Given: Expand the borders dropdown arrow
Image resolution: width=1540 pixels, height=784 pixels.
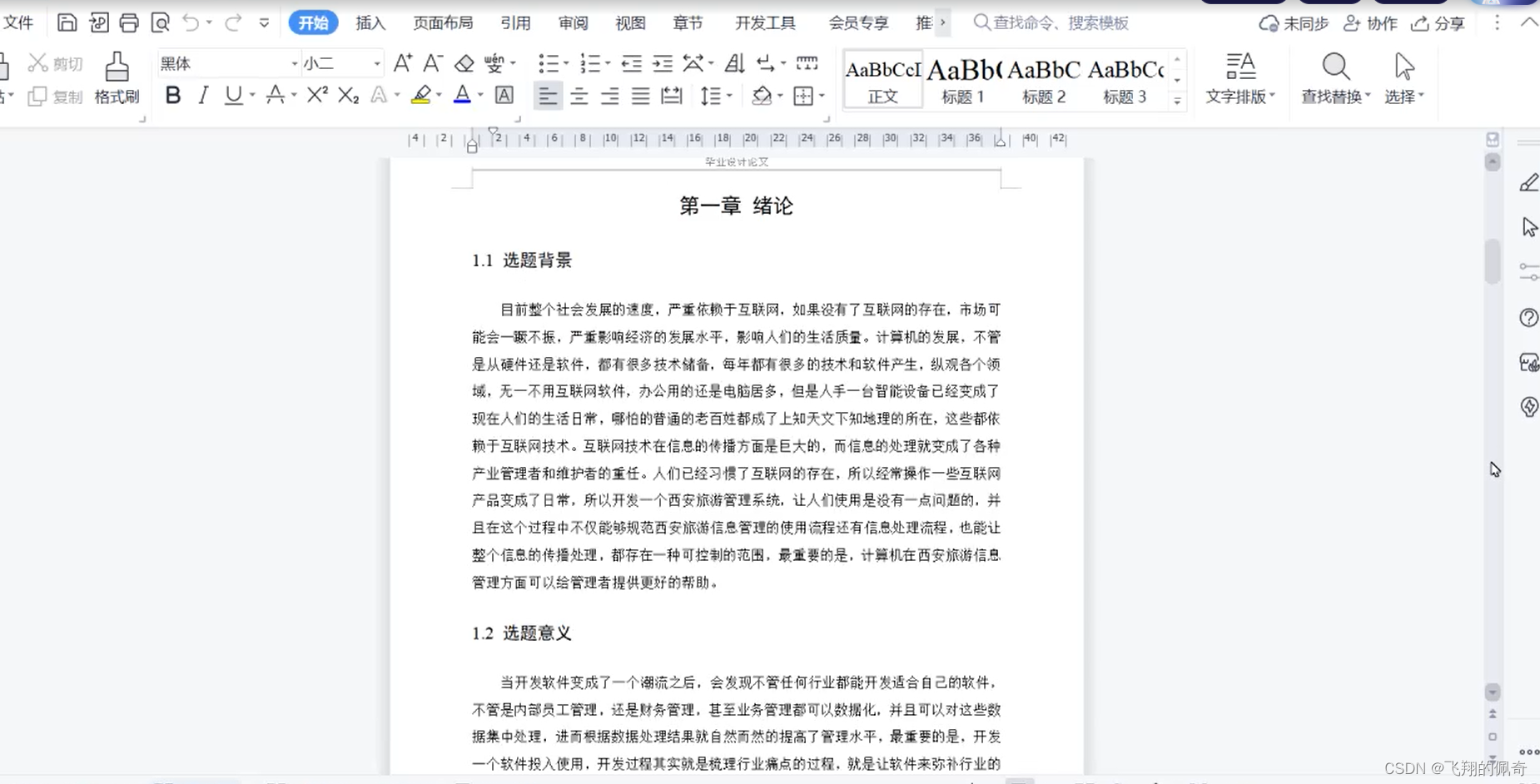Looking at the screenshot, I should (822, 96).
